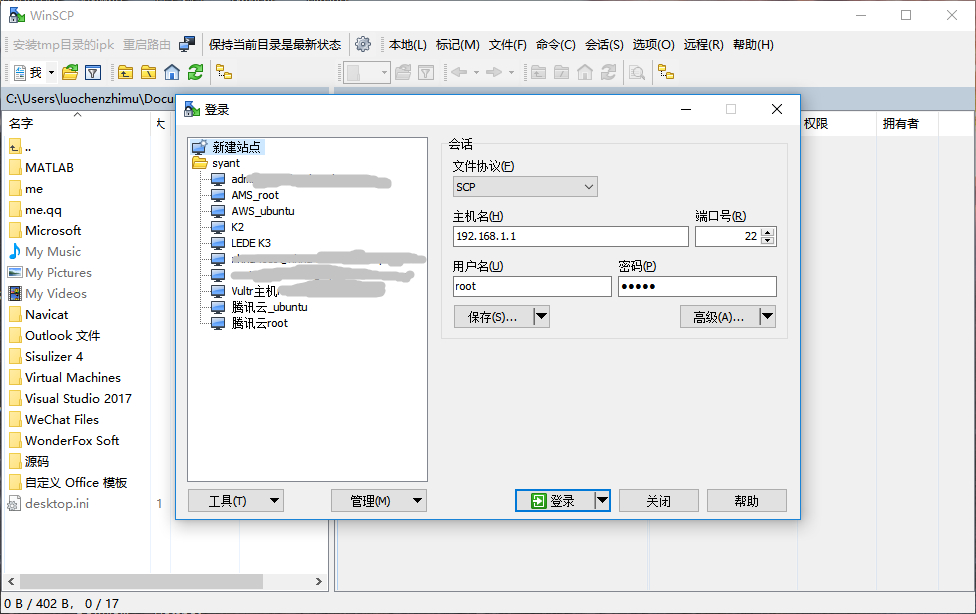
Task: Open preferences with the gear icon
Action: click(363, 44)
